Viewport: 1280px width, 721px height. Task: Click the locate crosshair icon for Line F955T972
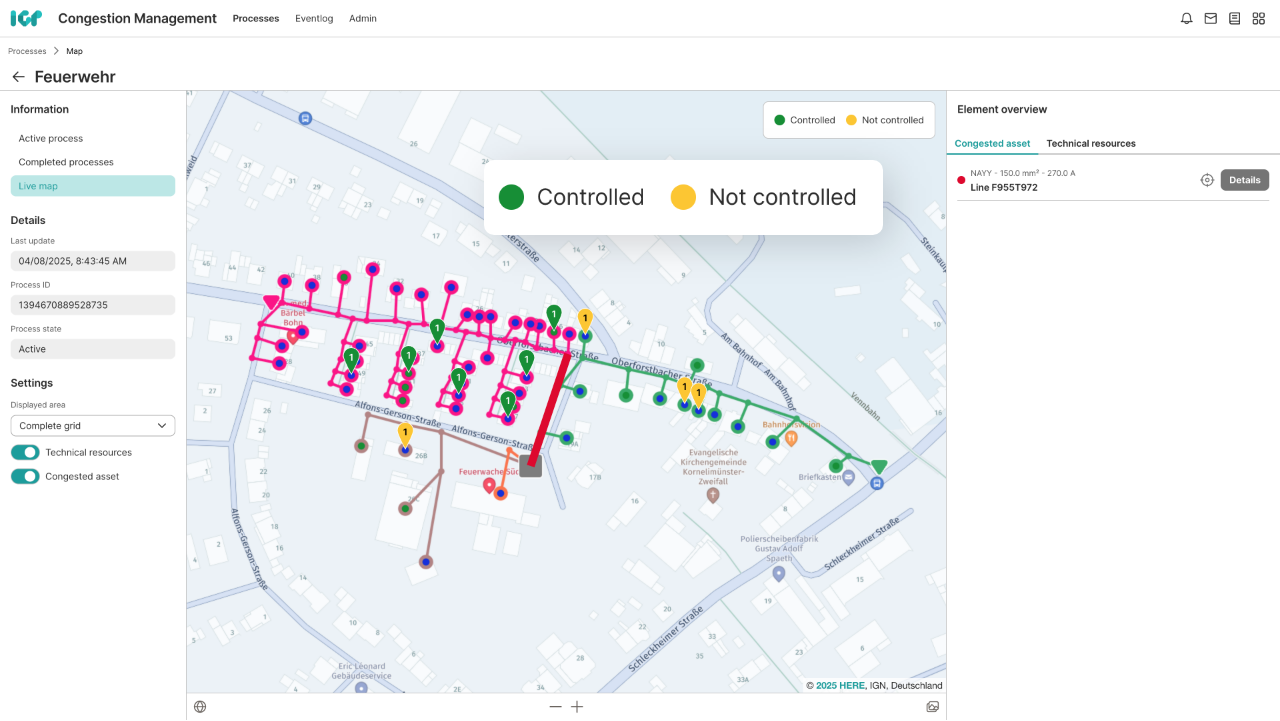[x=1207, y=180]
